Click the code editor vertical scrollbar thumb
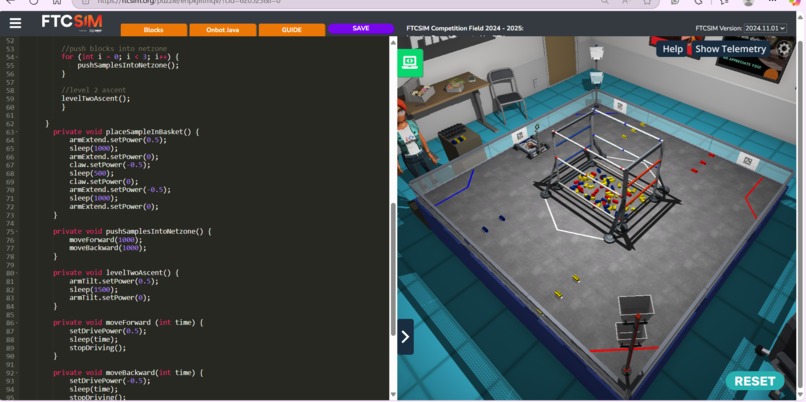 tap(393, 268)
